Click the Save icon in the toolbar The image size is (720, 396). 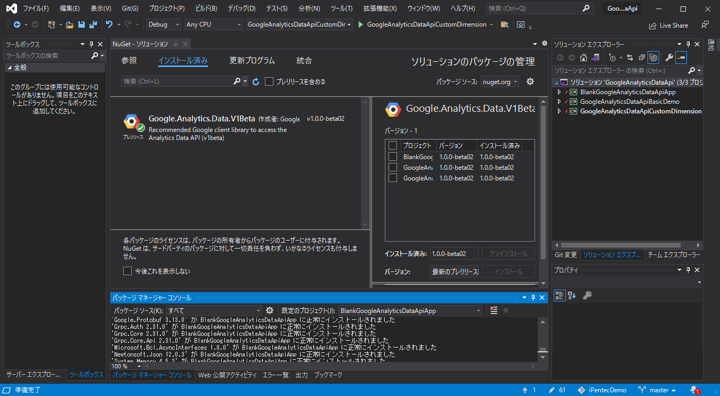(81, 25)
